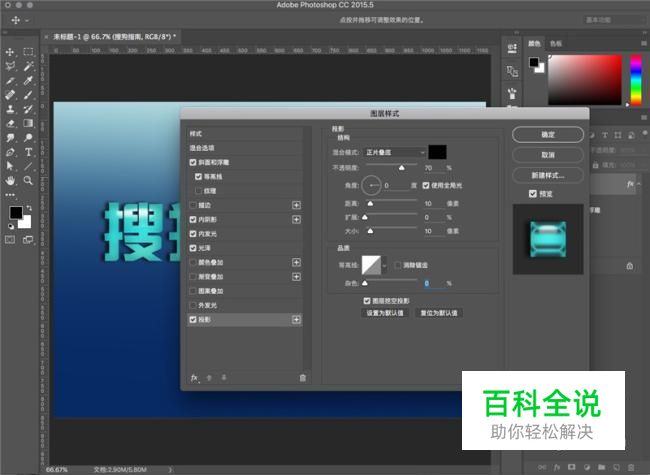The image size is (650, 475).
Task: Reset default foreground and background colors icon
Action: point(11,226)
